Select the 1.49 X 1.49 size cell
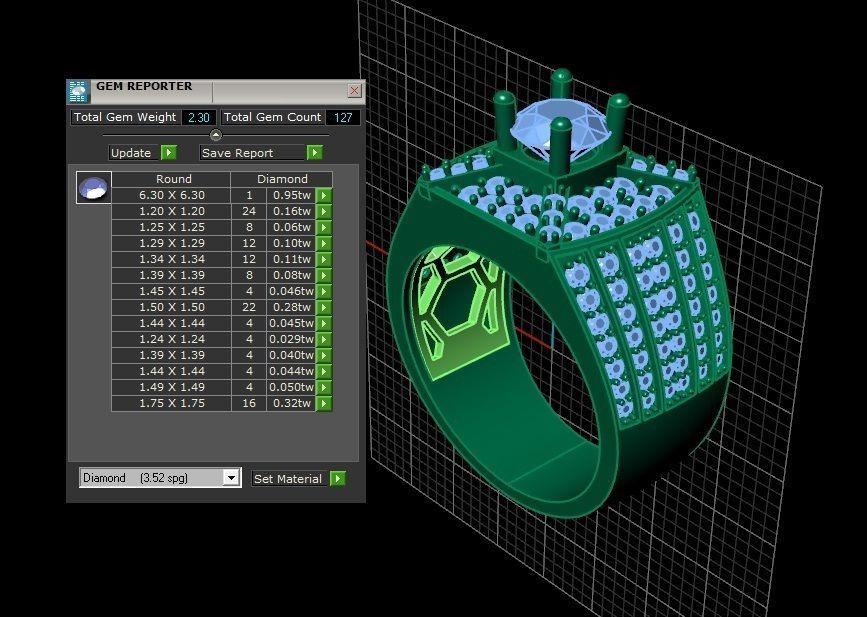The height and width of the screenshot is (617, 867). pyautogui.click(x=171, y=388)
